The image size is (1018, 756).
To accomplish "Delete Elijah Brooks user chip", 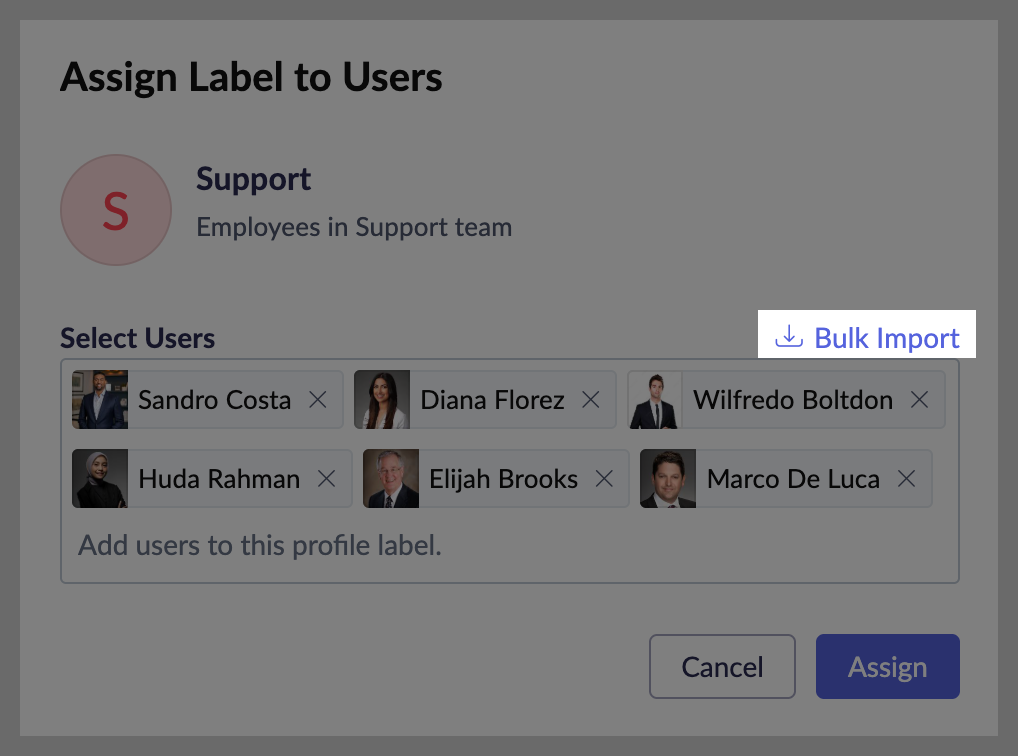I will tap(604, 479).
